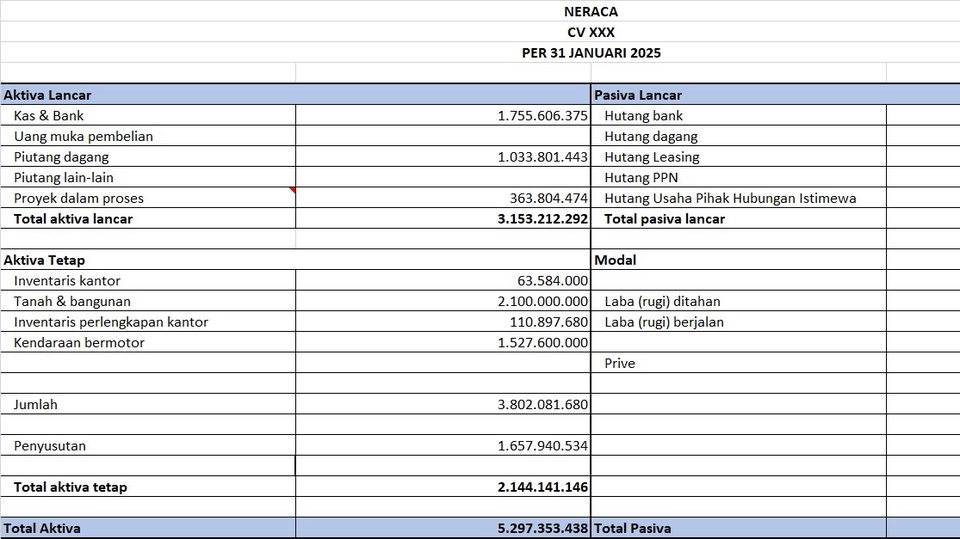Select the Total Aktiva value 5.297.353.438
This screenshot has height=539, width=960.
point(543,528)
